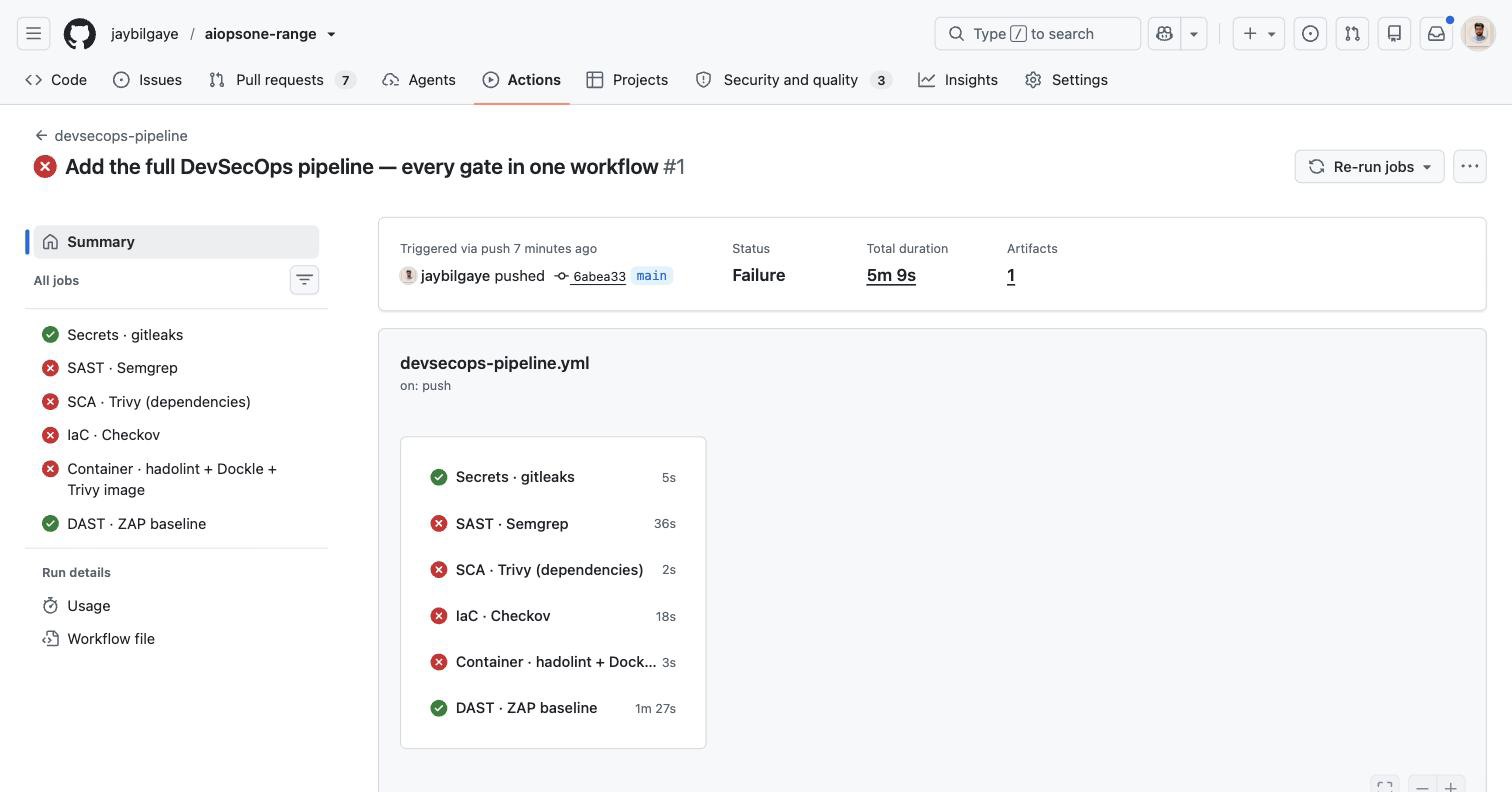This screenshot has height=792, width=1512.
Task: Open the Copilot chat icon
Action: pos(1164,33)
